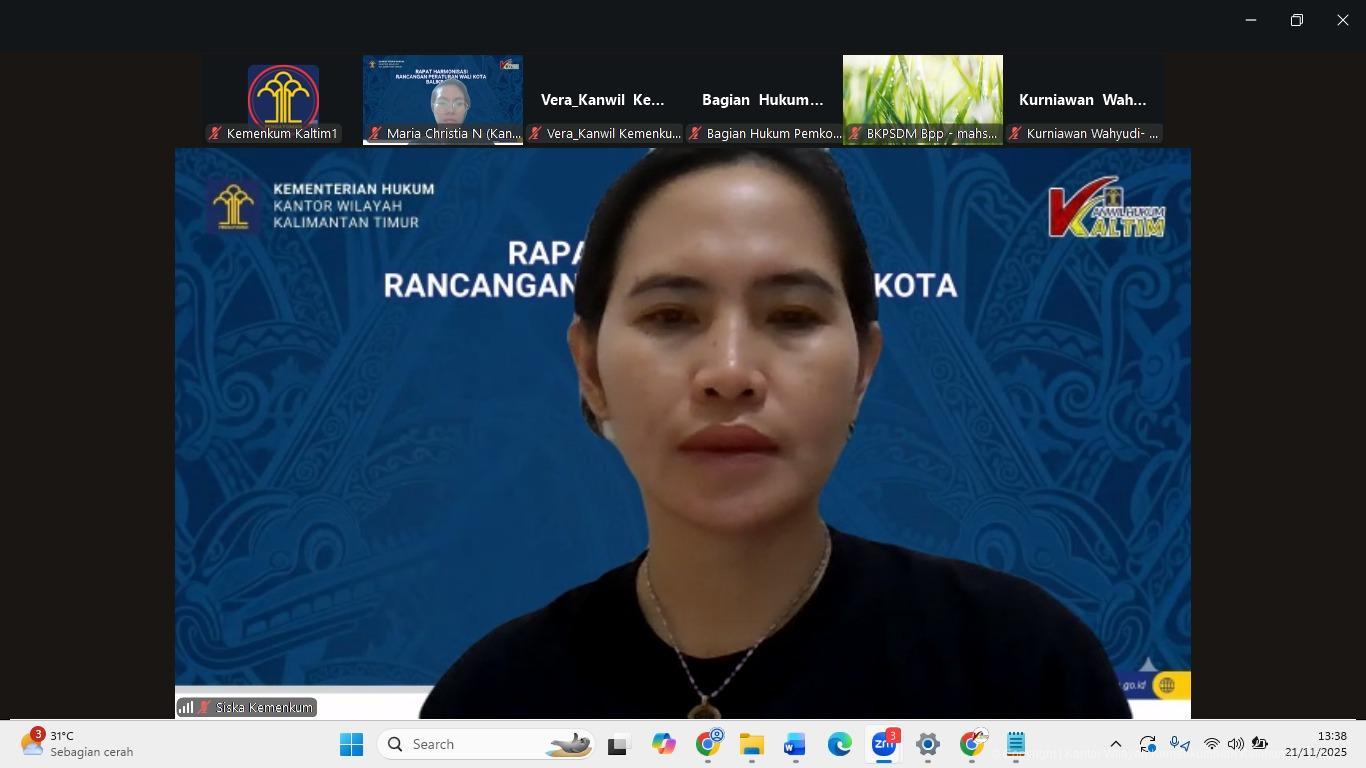Click the connection signal bars beside Siska Kemenkum
This screenshot has width=1366, height=768.
tap(186, 707)
